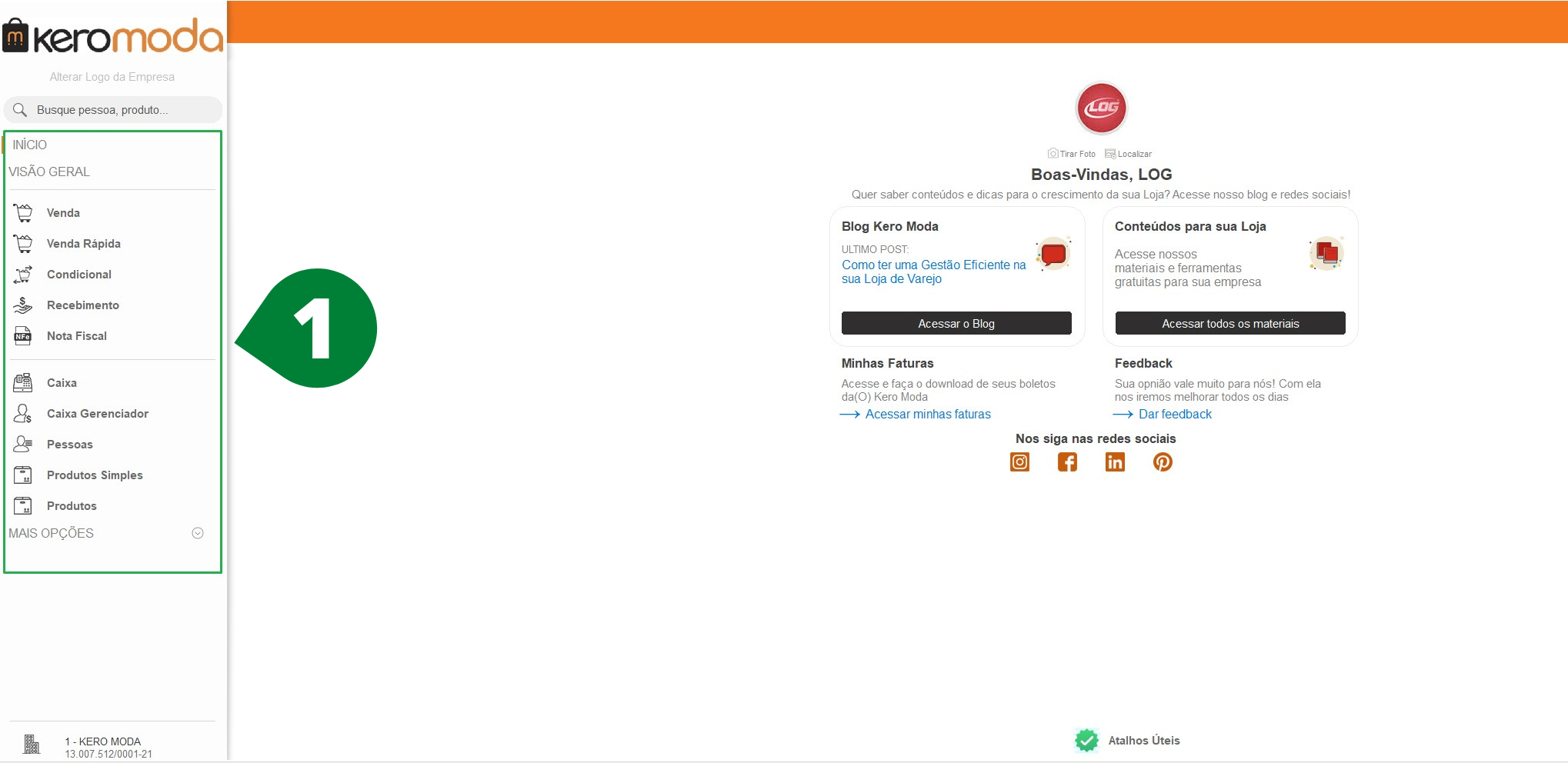Follow Dar feedback link
The height and width of the screenshot is (763, 1568).
coord(1175,414)
